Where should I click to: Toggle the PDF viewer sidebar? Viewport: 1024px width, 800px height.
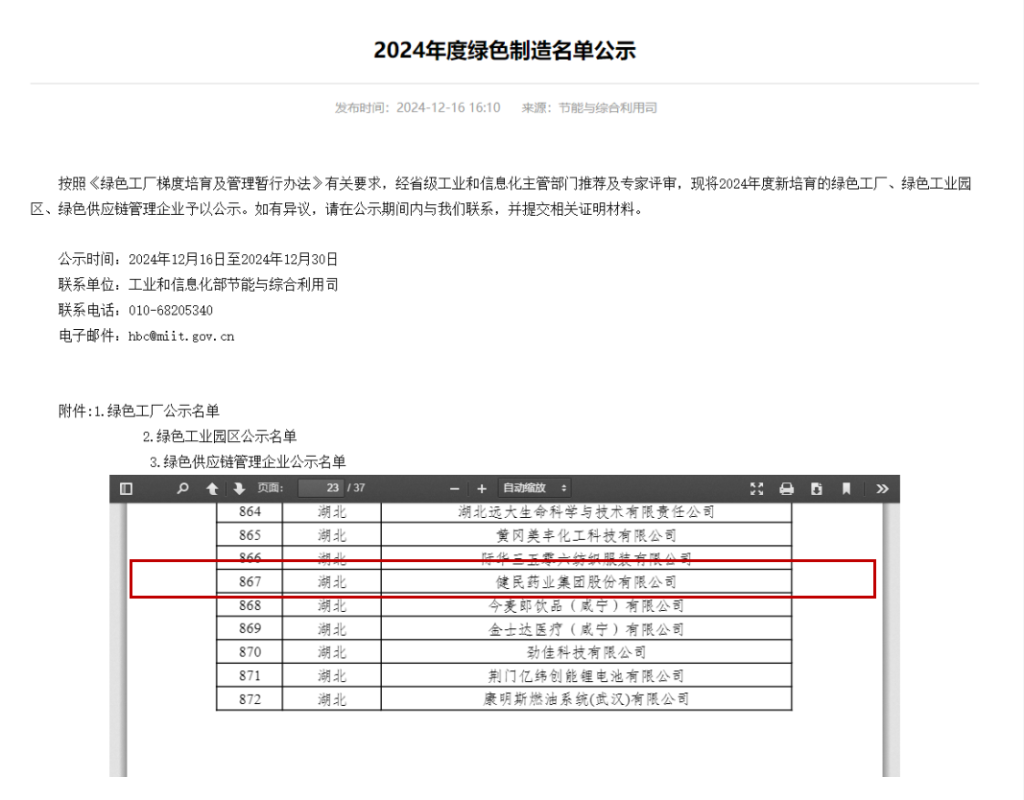coord(127,488)
